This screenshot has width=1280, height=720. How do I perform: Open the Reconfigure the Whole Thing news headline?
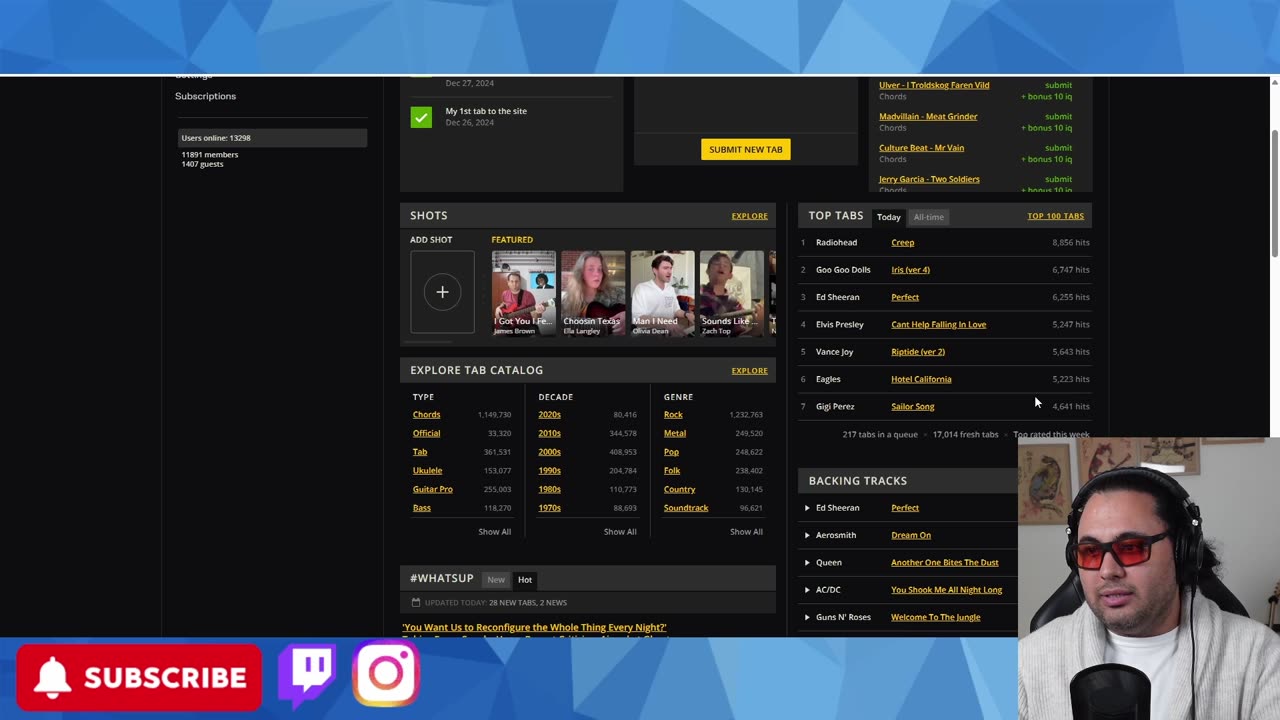point(534,628)
